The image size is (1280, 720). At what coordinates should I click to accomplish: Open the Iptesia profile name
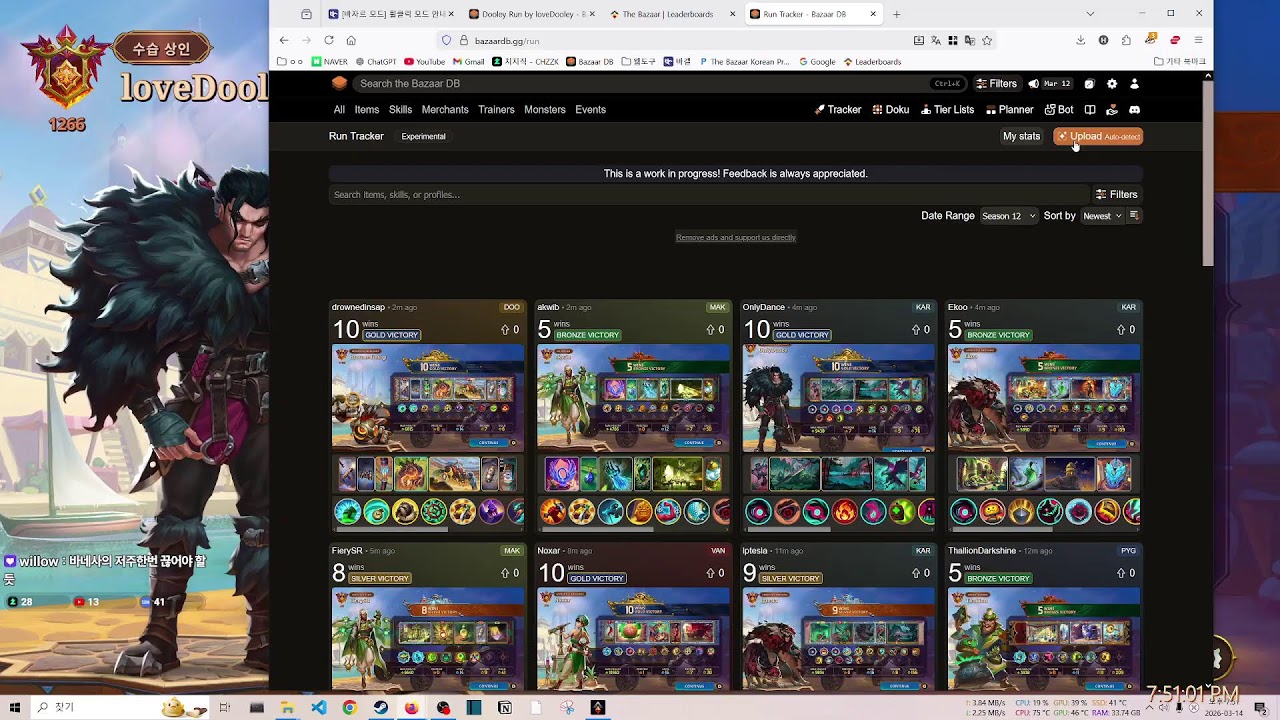[x=755, y=551]
